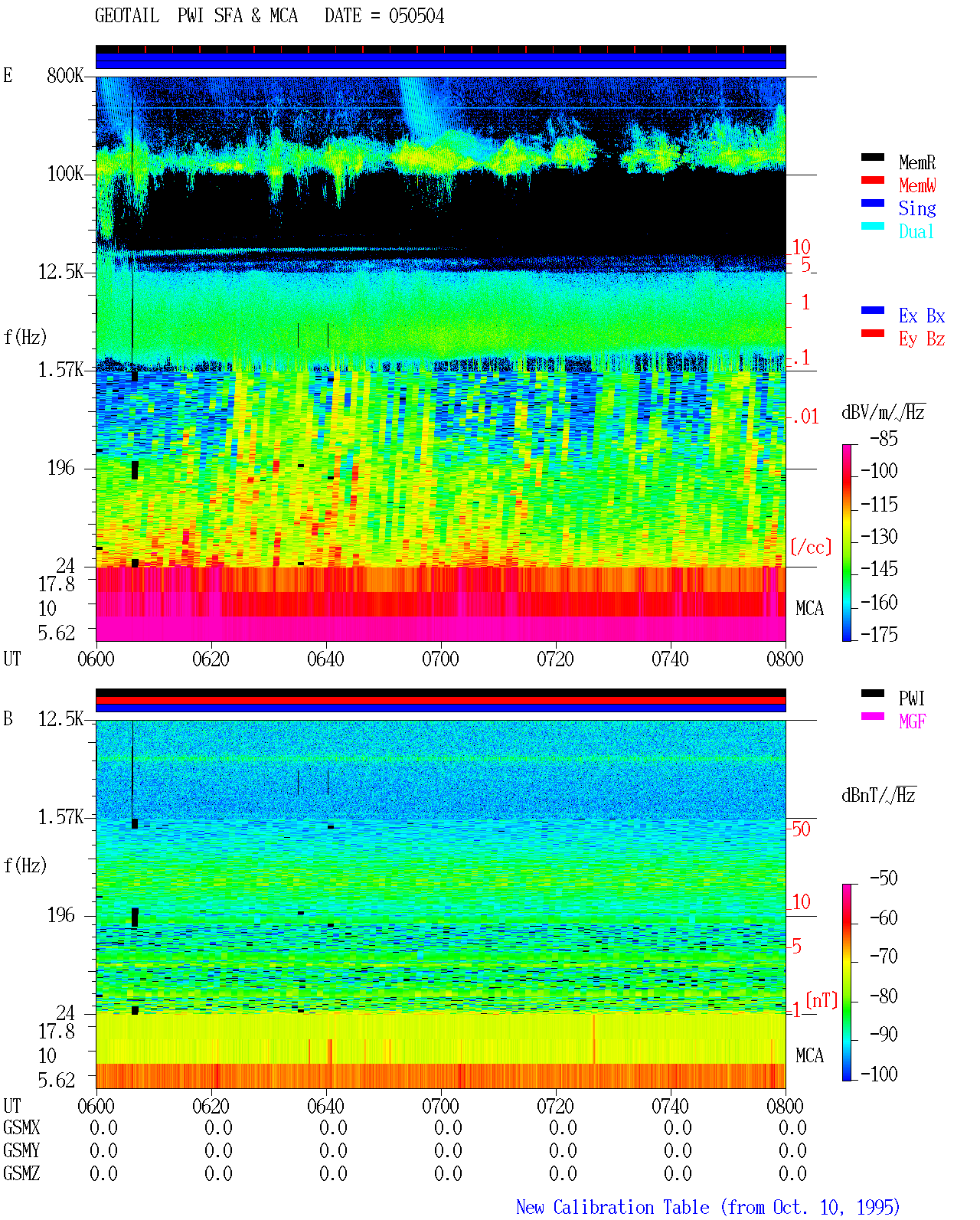Select the cyan Dual legend swatch

click(872, 227)
